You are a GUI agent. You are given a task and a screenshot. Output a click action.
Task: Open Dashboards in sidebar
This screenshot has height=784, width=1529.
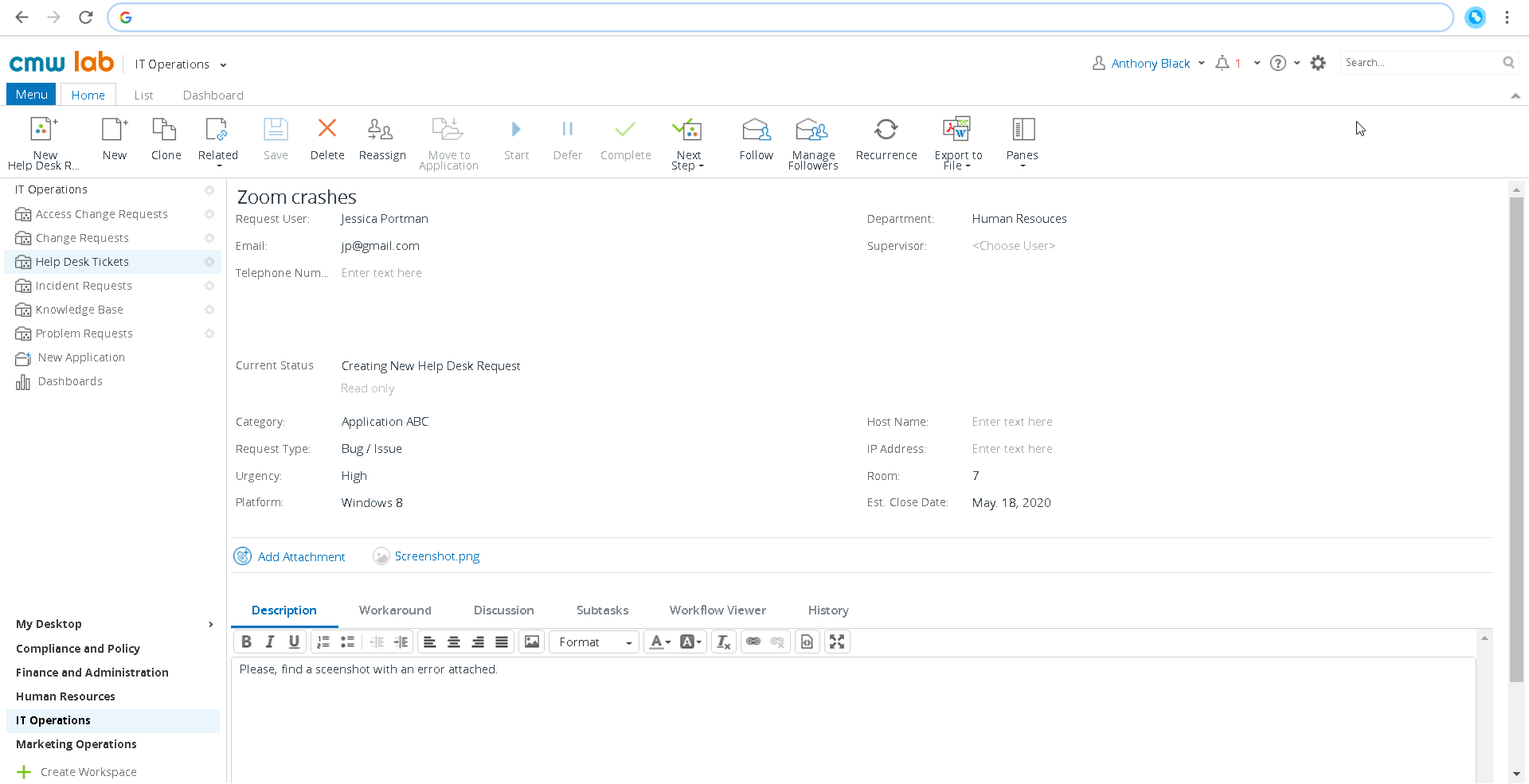(70, 381)
